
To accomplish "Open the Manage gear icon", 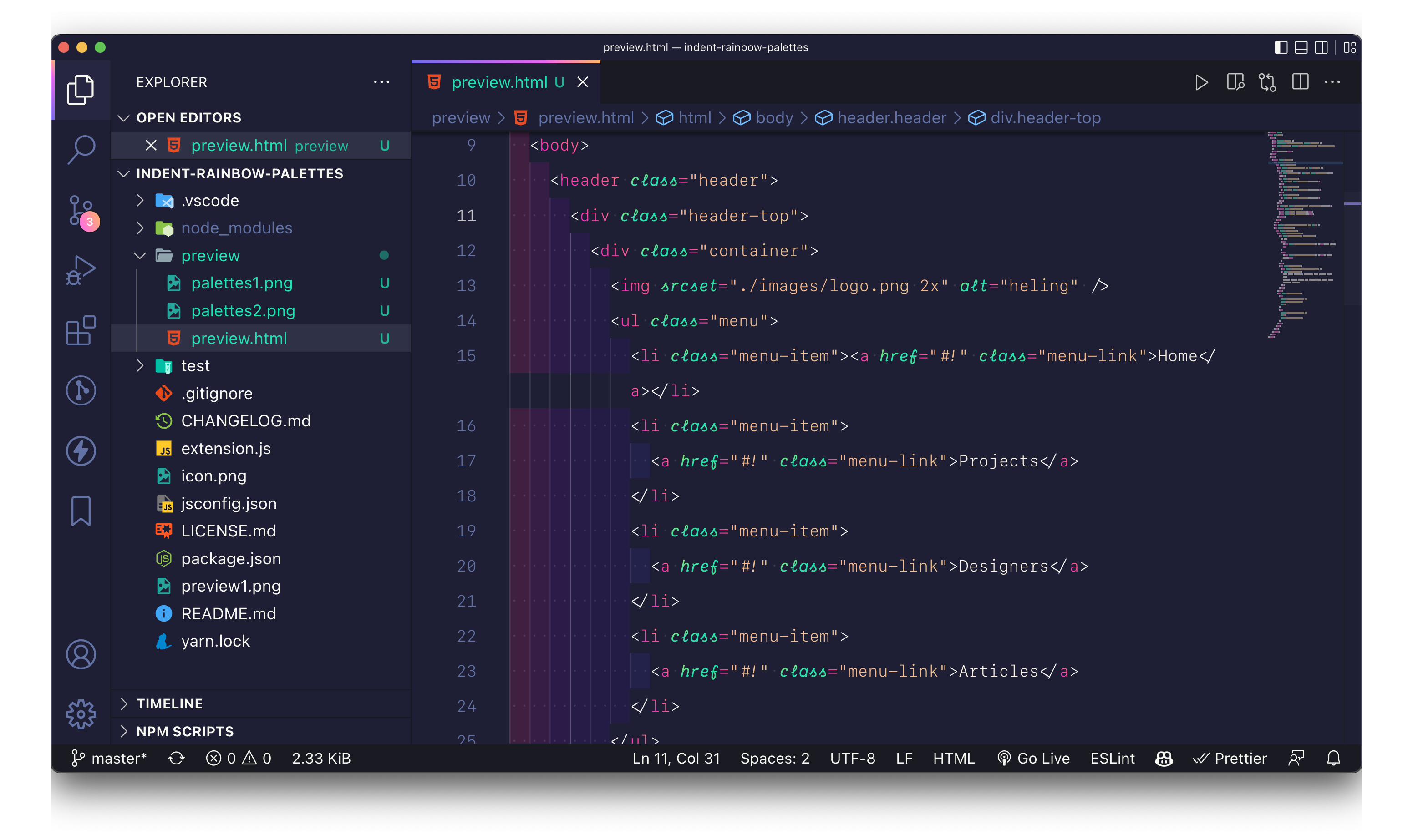I will (x=81, y=714).
